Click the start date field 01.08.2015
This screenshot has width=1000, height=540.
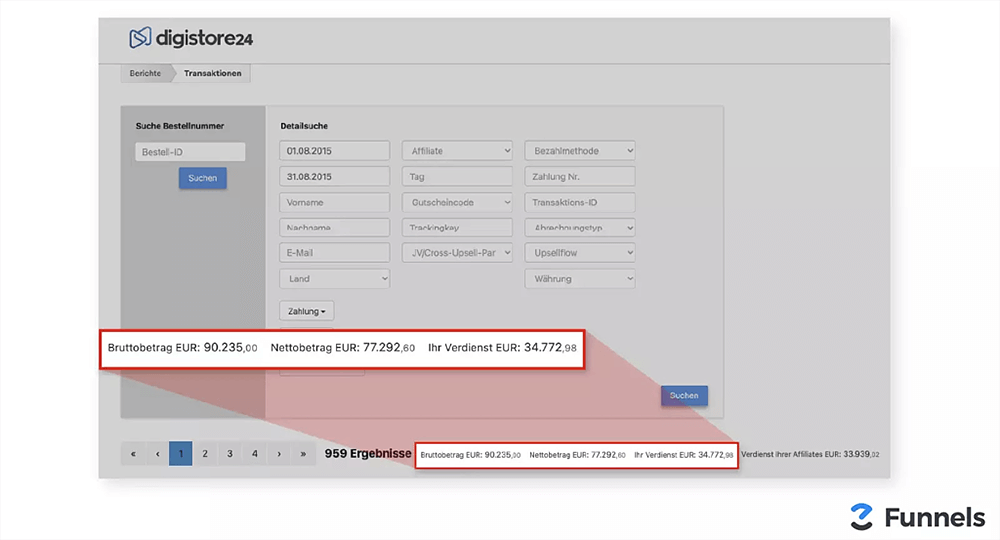(x=334, y=150)
